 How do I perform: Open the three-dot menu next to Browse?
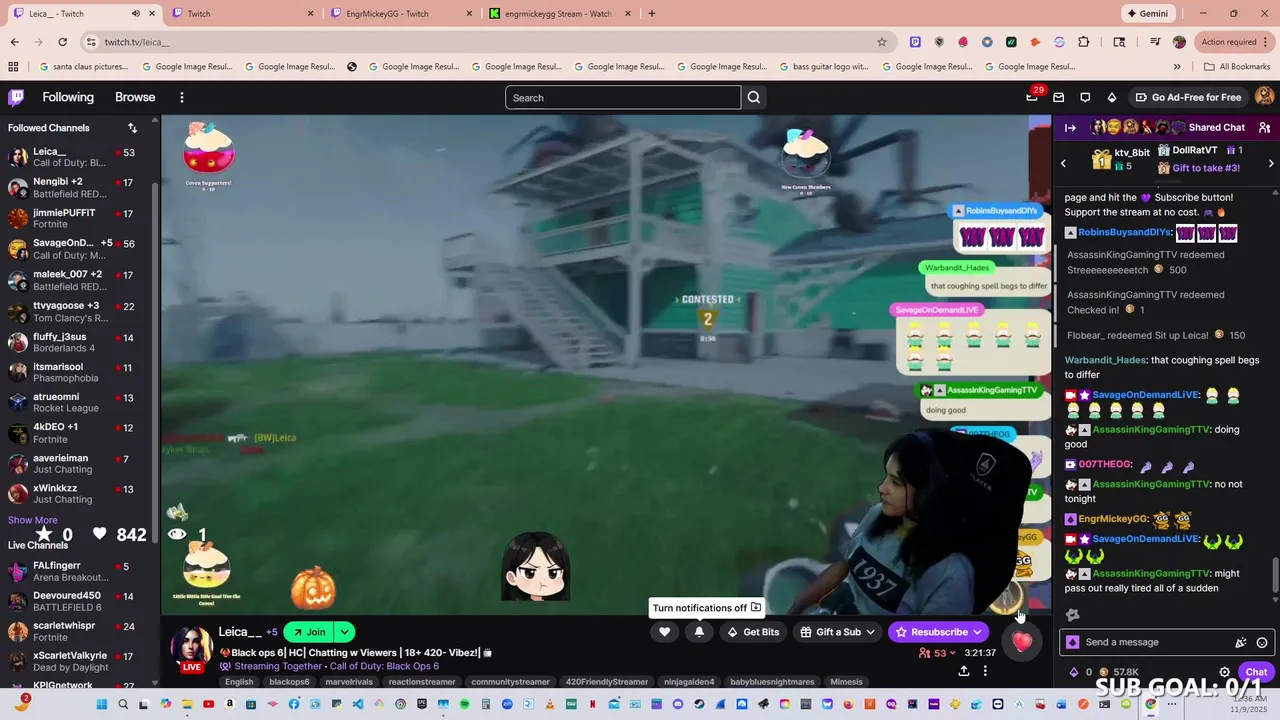click(182, 97)
